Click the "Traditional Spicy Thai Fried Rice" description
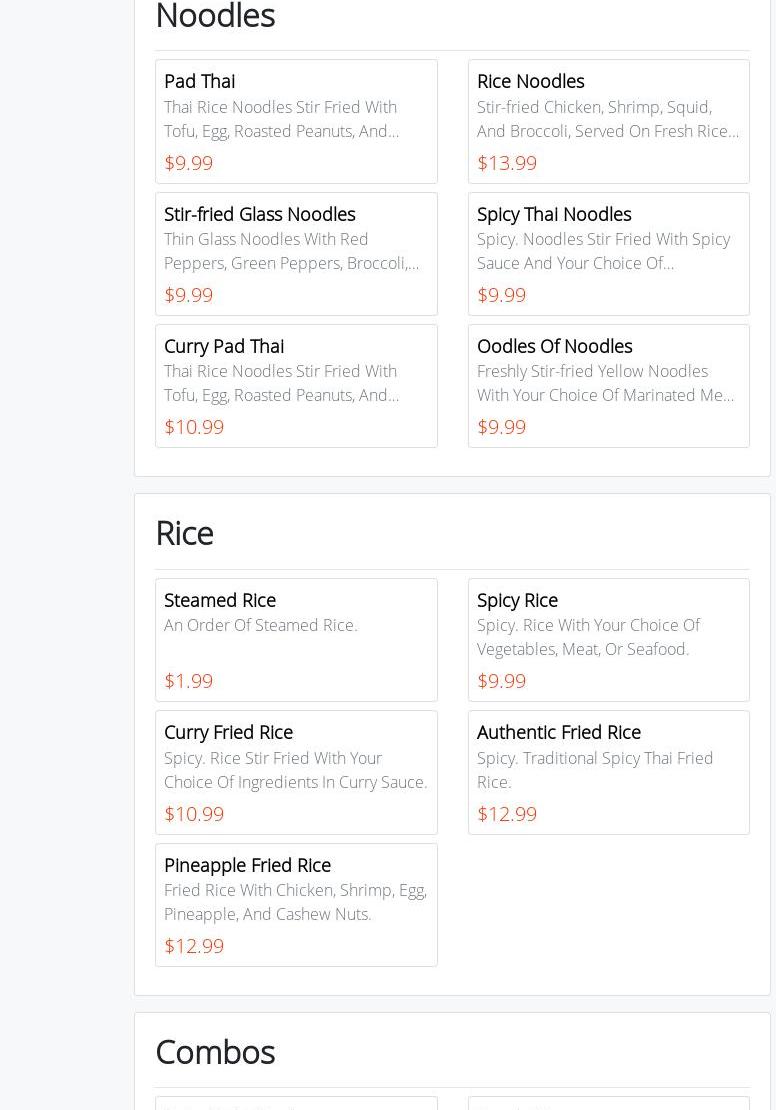The width and height of the screenshot is (776, 1110). tap(594, 770)
